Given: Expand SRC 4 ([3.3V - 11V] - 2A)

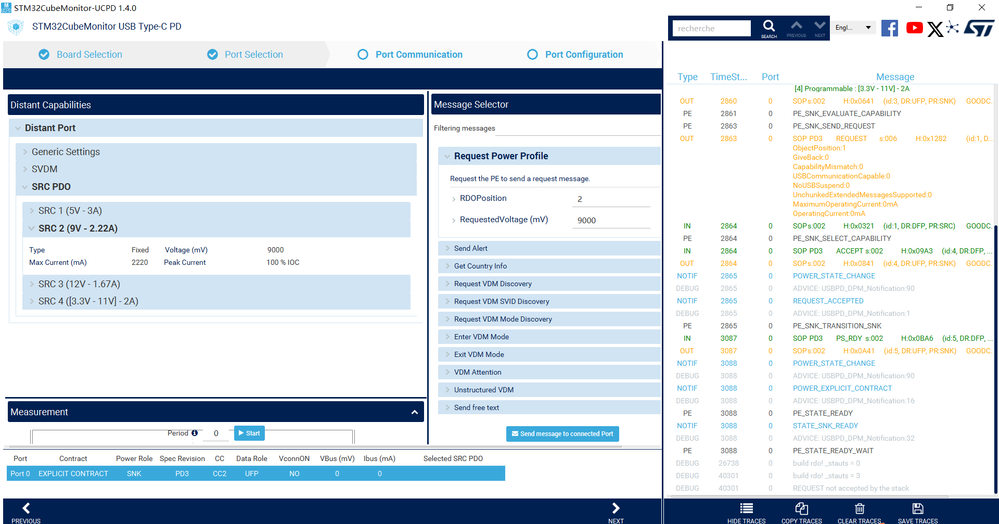Looking at the screenshot, I should click(x=31, y=301).
